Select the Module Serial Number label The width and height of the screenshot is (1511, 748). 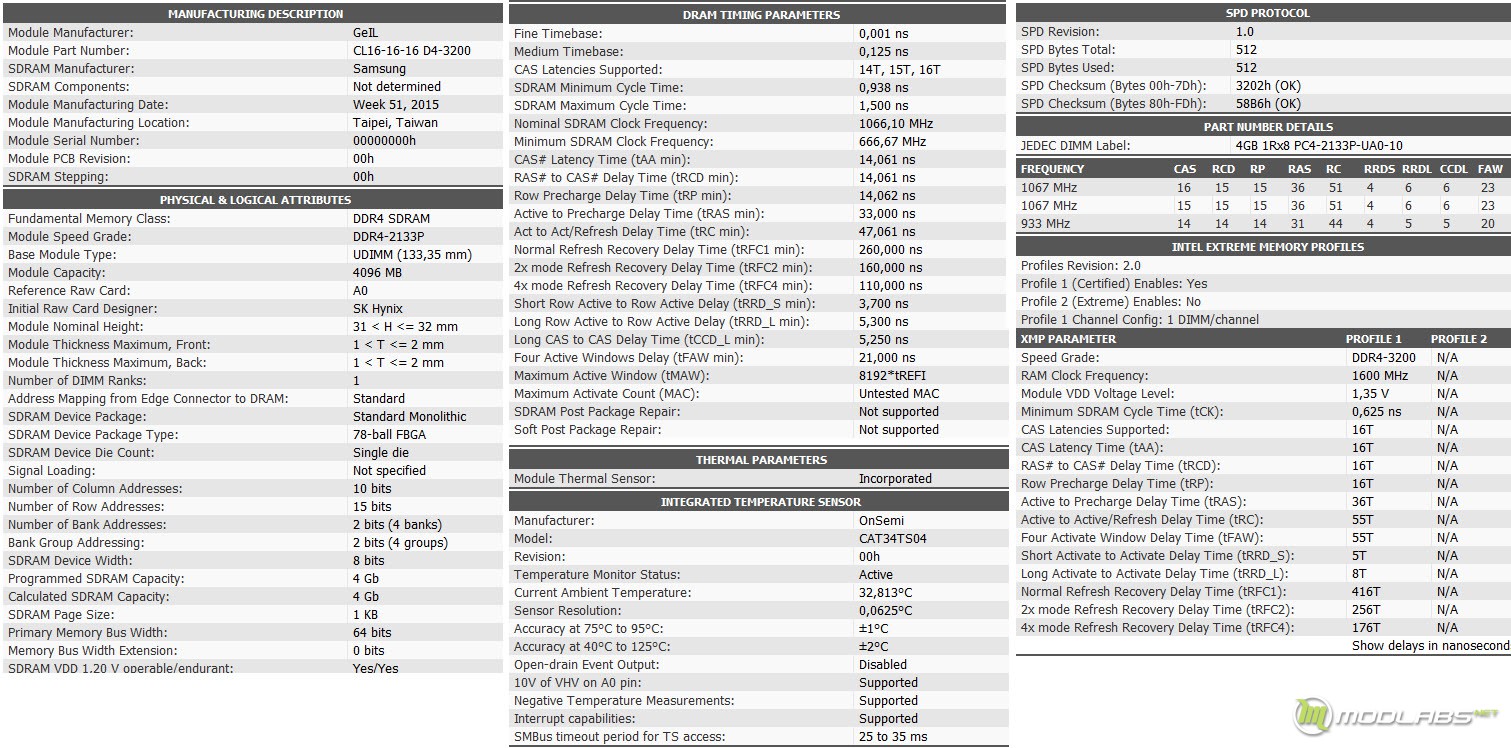point(74,141)
